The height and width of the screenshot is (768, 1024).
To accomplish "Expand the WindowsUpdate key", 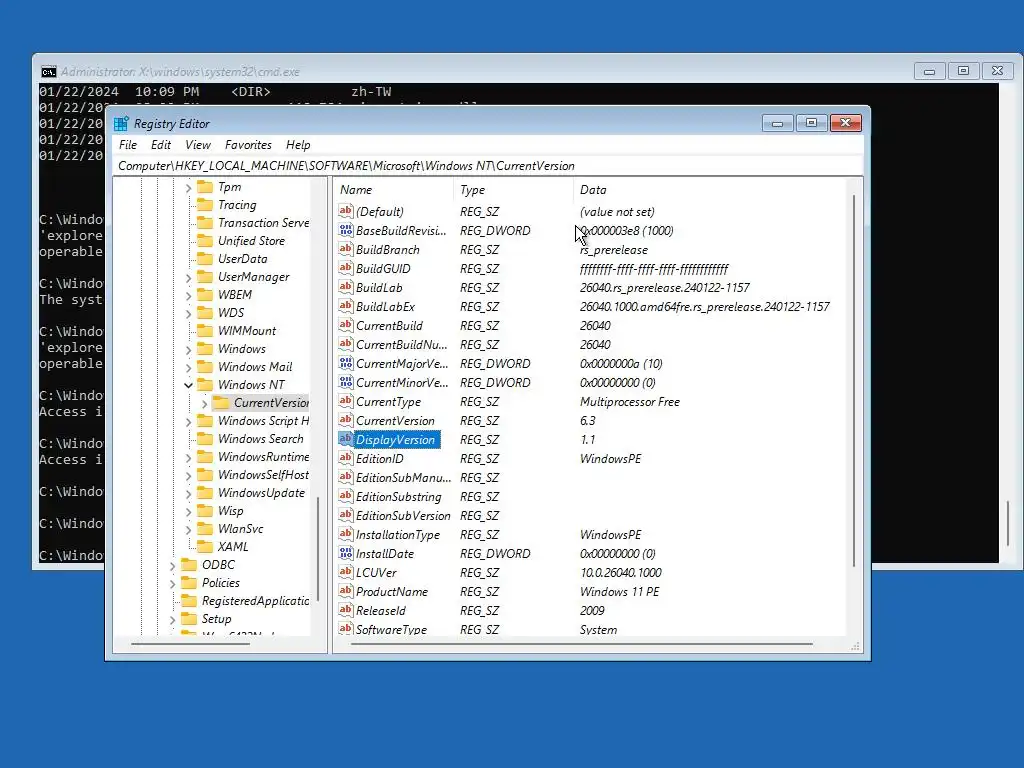I will pyautogui.click(x=188, y=494).
